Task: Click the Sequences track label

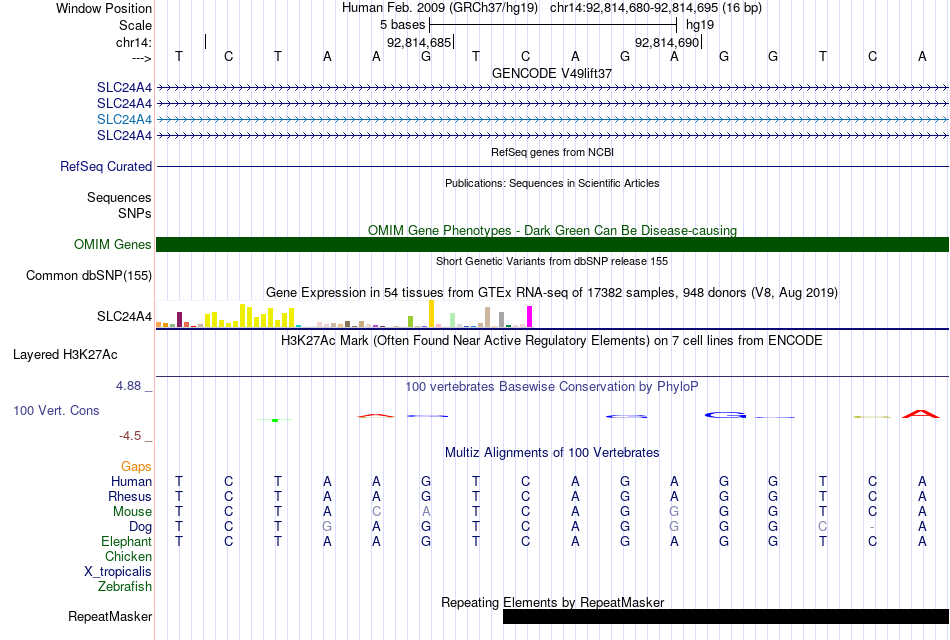Action: pyautogui.click(x=119, y=198)
